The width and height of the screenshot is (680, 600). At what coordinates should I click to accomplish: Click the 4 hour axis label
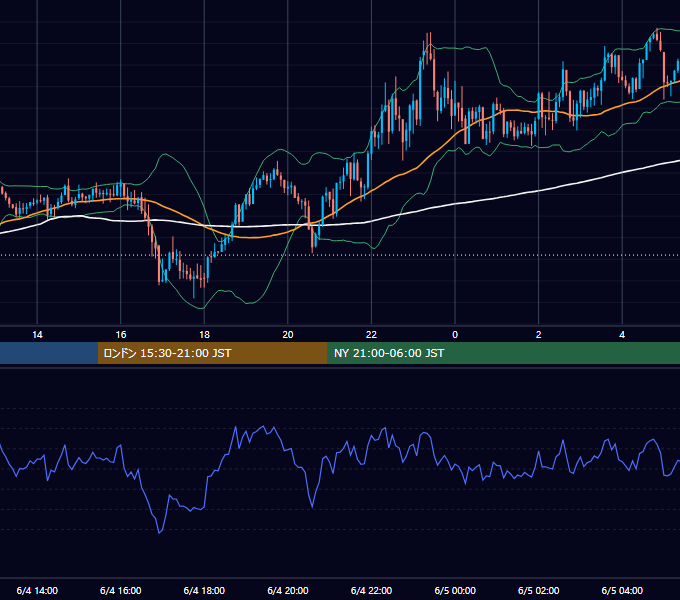click(622, 335)
